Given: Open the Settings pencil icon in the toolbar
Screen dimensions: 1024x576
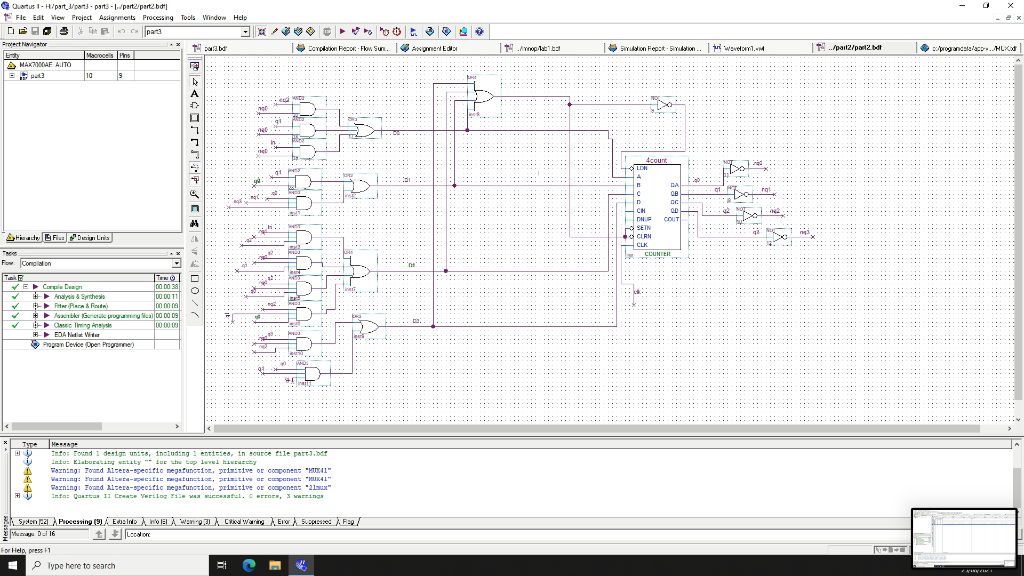Looking at the screenshot, I should (274, 31).
